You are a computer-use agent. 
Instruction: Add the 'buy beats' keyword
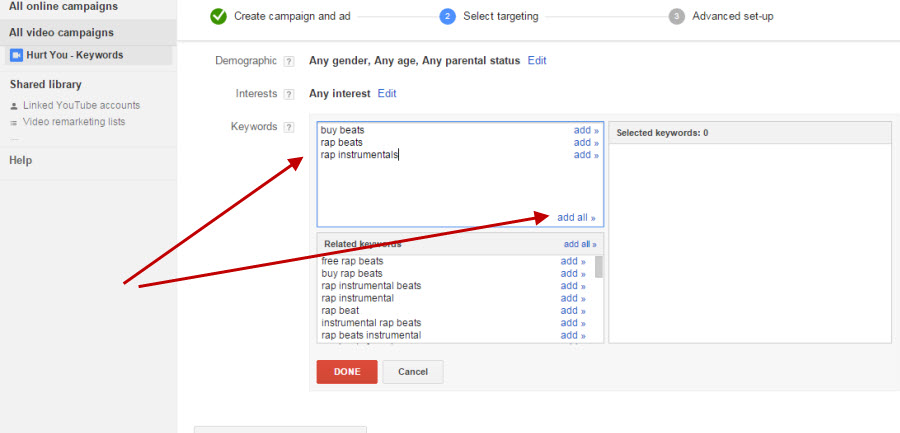click(586, 130)
